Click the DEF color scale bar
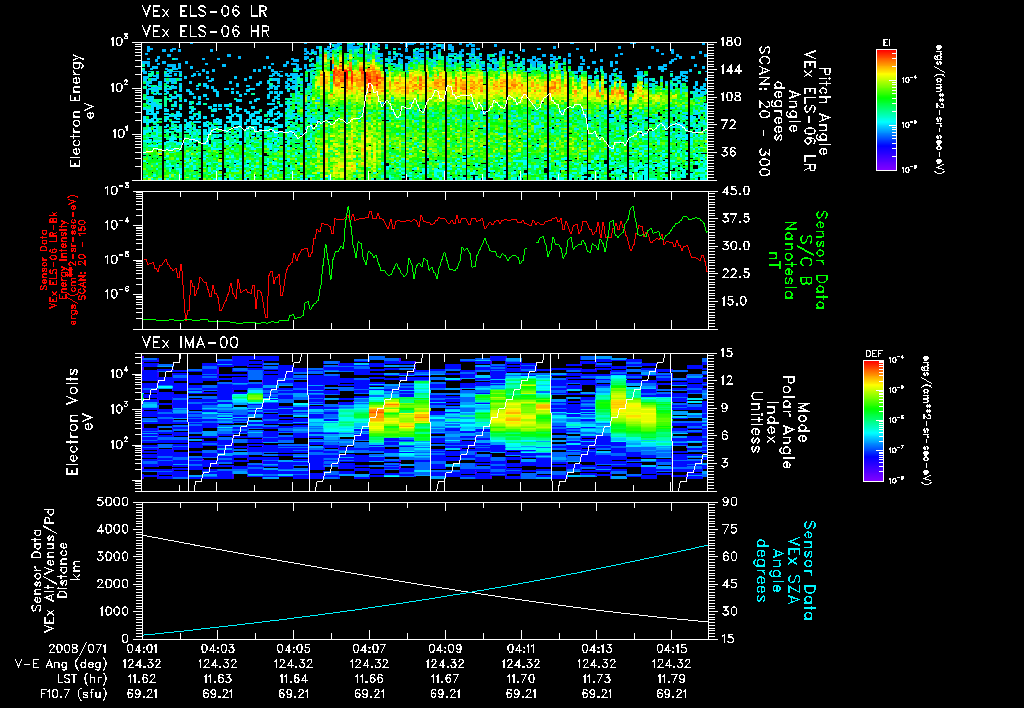 tap(873, 421)
